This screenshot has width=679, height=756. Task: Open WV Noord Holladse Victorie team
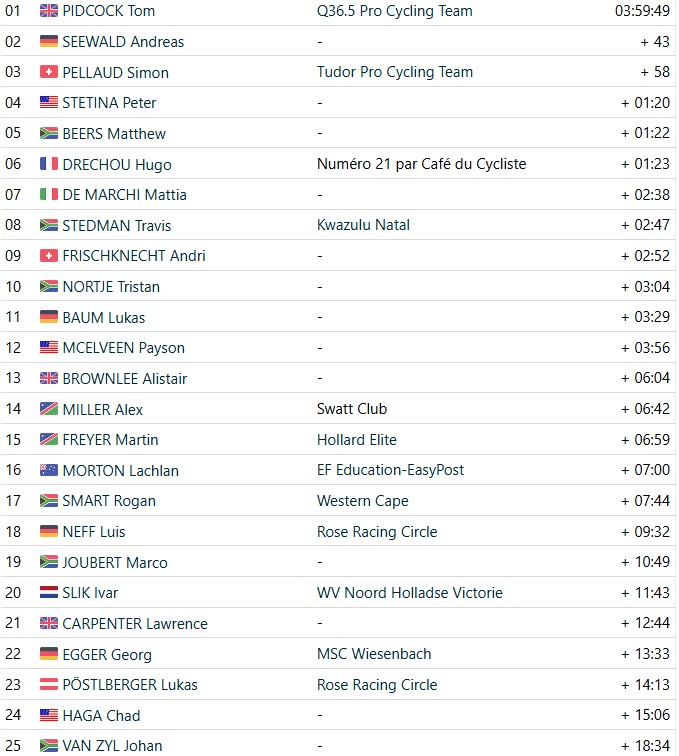pyautogui.click(x=409, y=593)
